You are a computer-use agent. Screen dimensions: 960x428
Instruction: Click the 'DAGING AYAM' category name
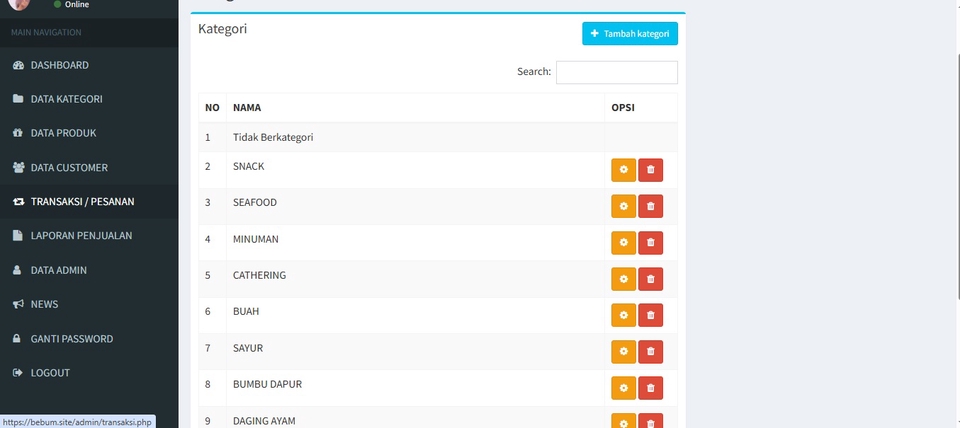coord(264,421)
